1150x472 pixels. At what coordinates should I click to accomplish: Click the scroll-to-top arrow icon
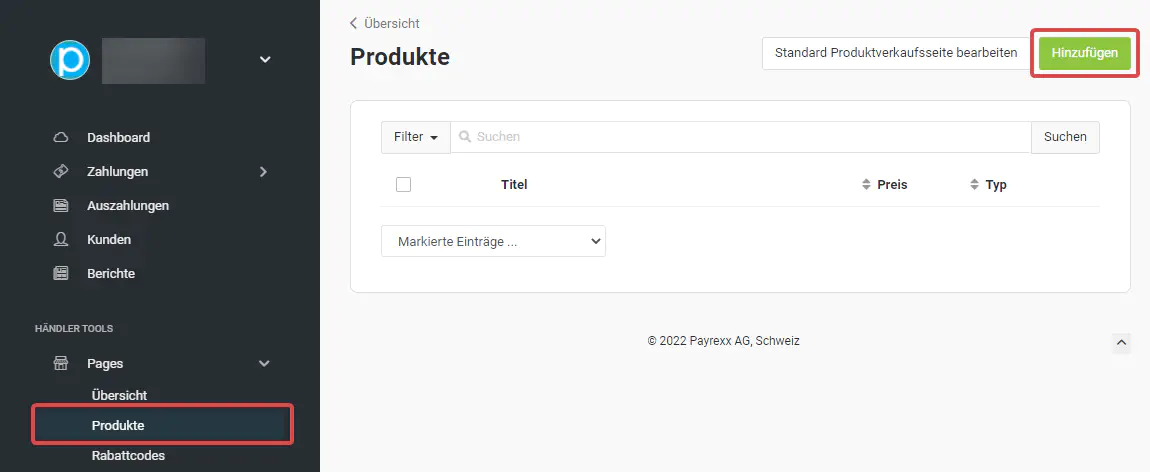coord(1121,343)
